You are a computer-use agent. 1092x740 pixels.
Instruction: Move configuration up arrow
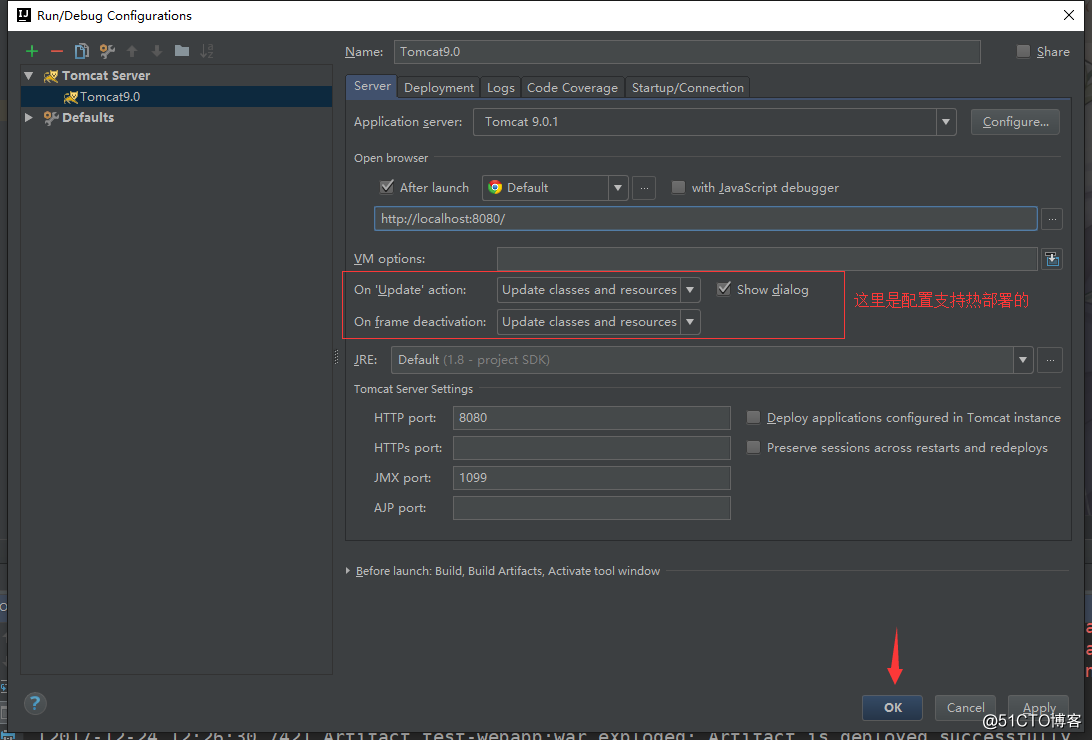132,51
